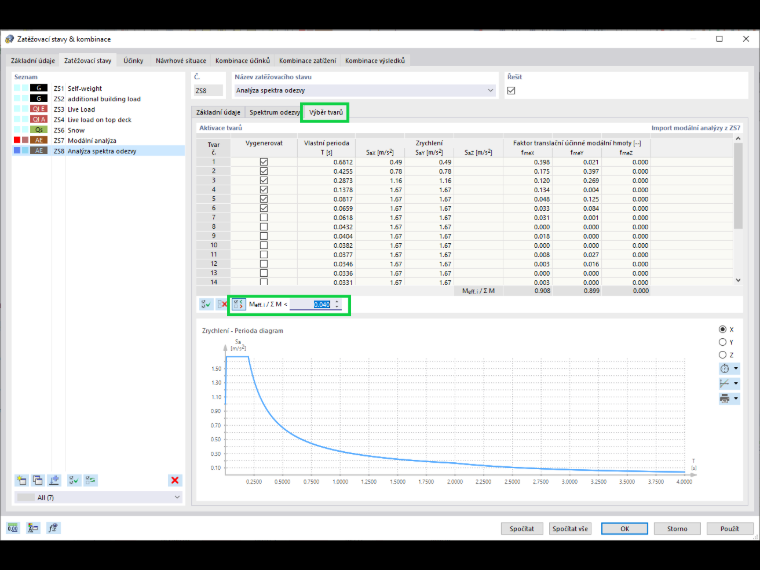
Task: Click mode table scrollbar up arrow
Action: click(x=738, y=139)
